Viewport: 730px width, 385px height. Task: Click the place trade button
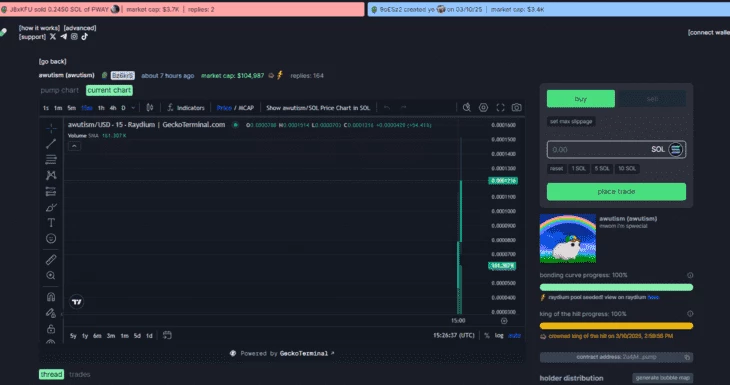[616, 192]
